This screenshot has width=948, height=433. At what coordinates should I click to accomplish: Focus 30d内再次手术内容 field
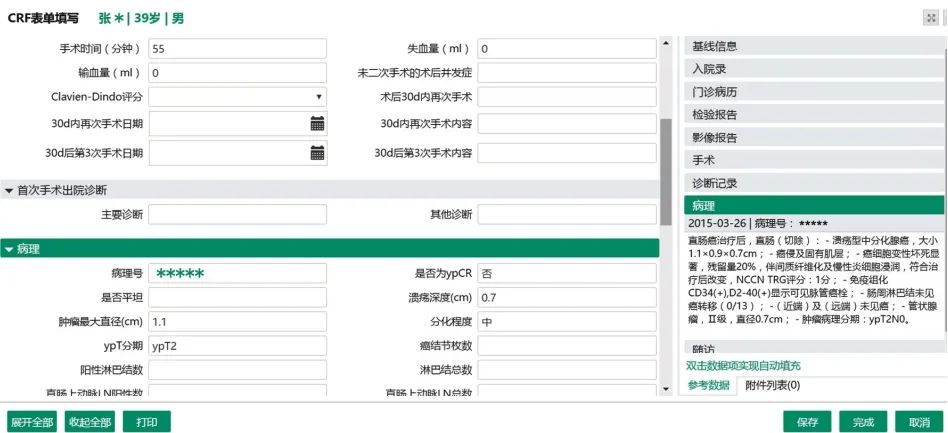567,124
